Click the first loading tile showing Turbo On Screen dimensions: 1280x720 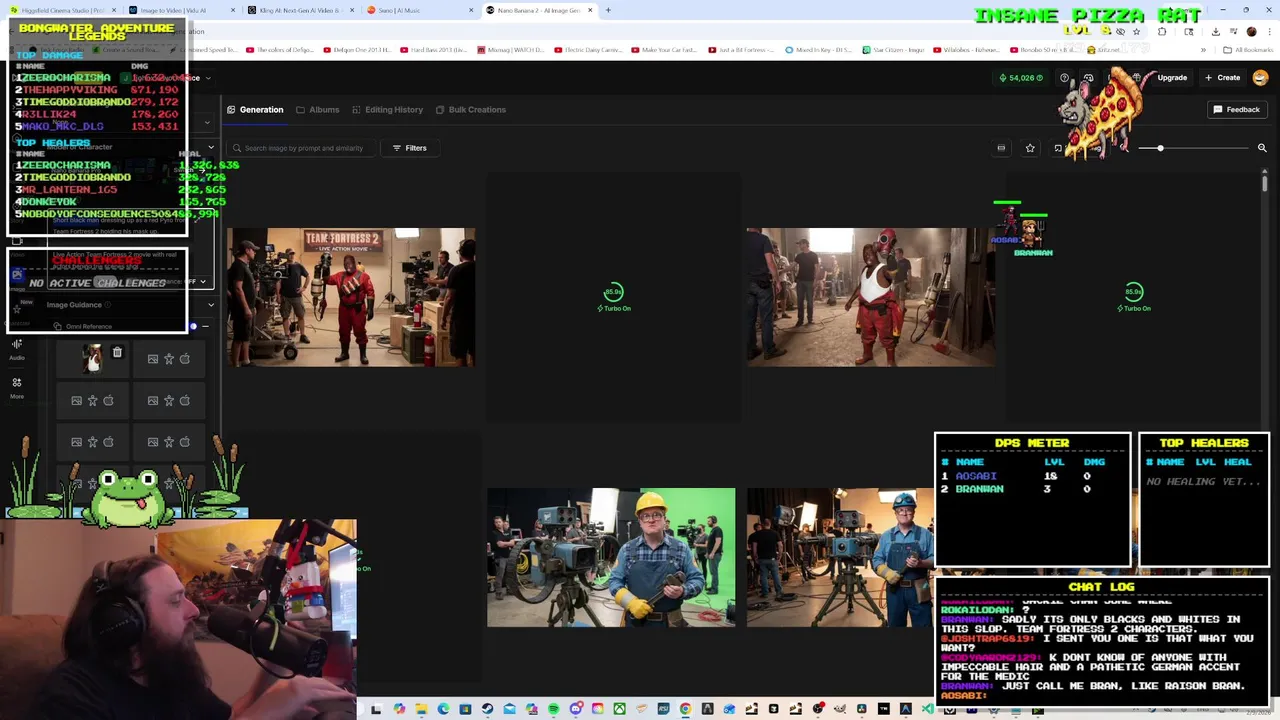pos(613,298)
